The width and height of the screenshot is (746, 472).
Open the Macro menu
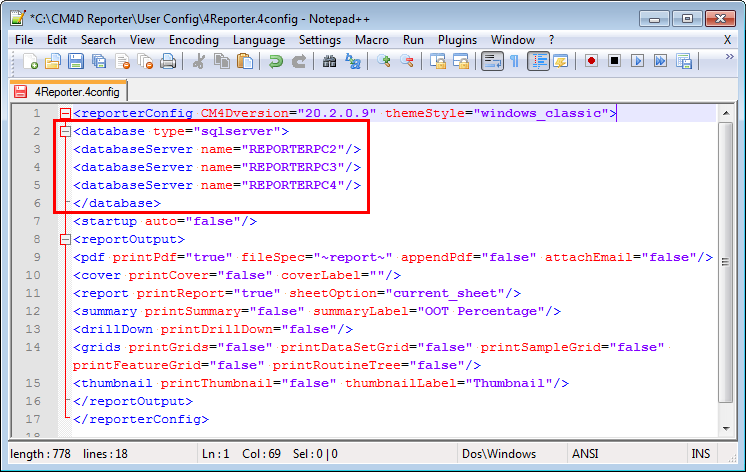[x=372, y=40]
